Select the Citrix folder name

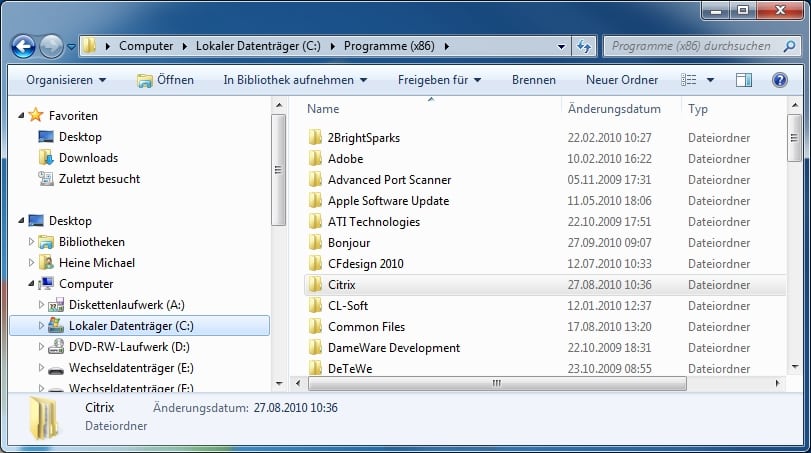pos(341,285)
